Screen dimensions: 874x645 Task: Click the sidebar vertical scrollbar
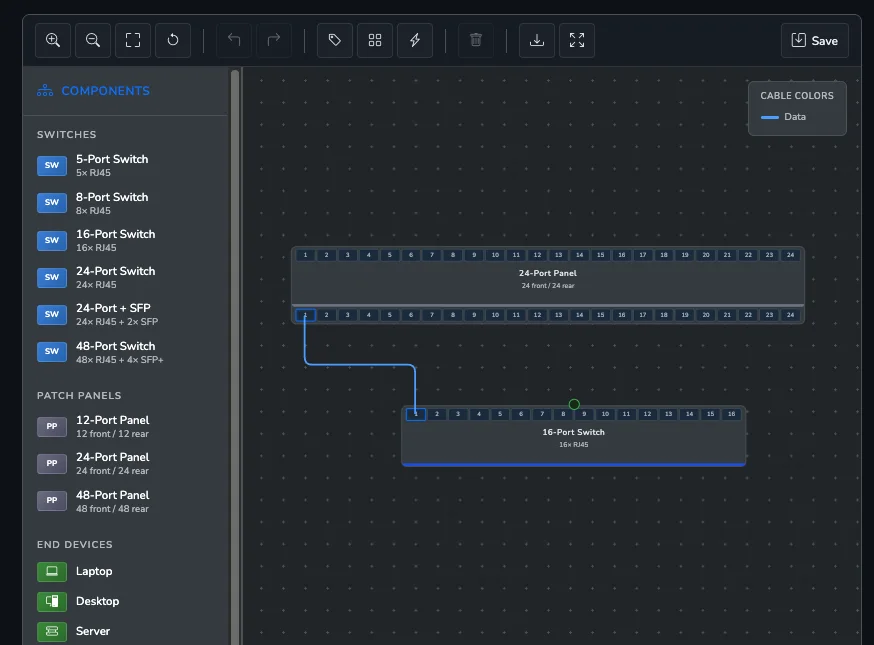(x=235, y=357)
